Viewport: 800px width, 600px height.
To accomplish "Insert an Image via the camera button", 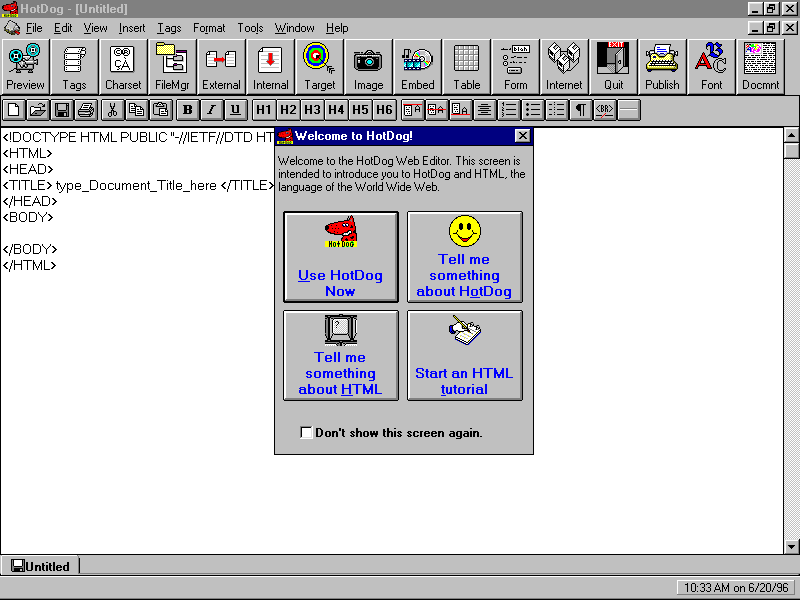I will tap(368, 67).
